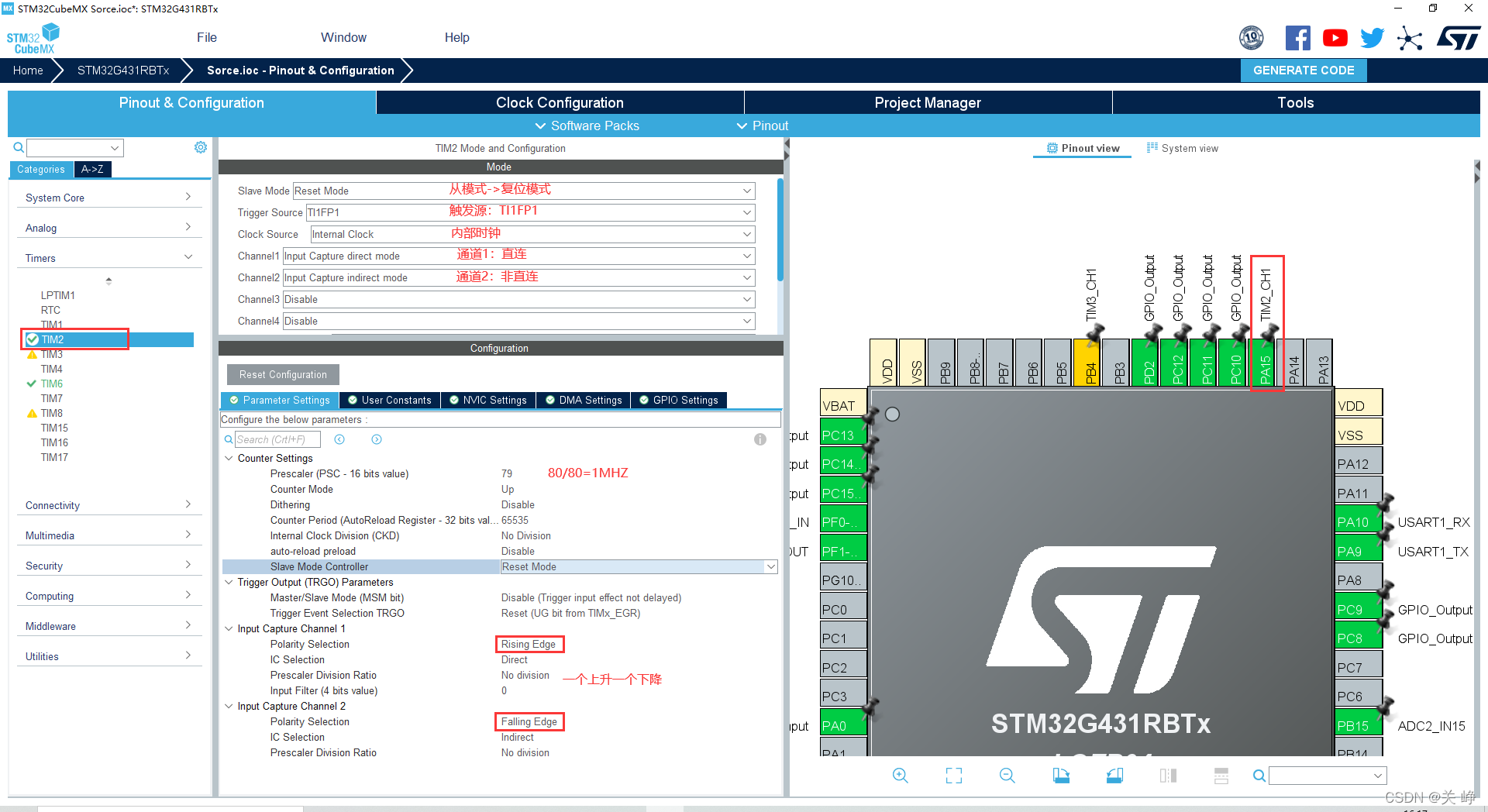This screenshot has width=1488, height=812.
Task: Open the Channel2 mode dropdown
Action: 518,277
